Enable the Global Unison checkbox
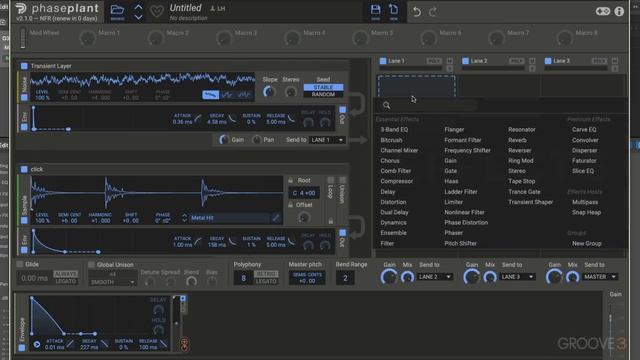640x360 pixels. 91,264
